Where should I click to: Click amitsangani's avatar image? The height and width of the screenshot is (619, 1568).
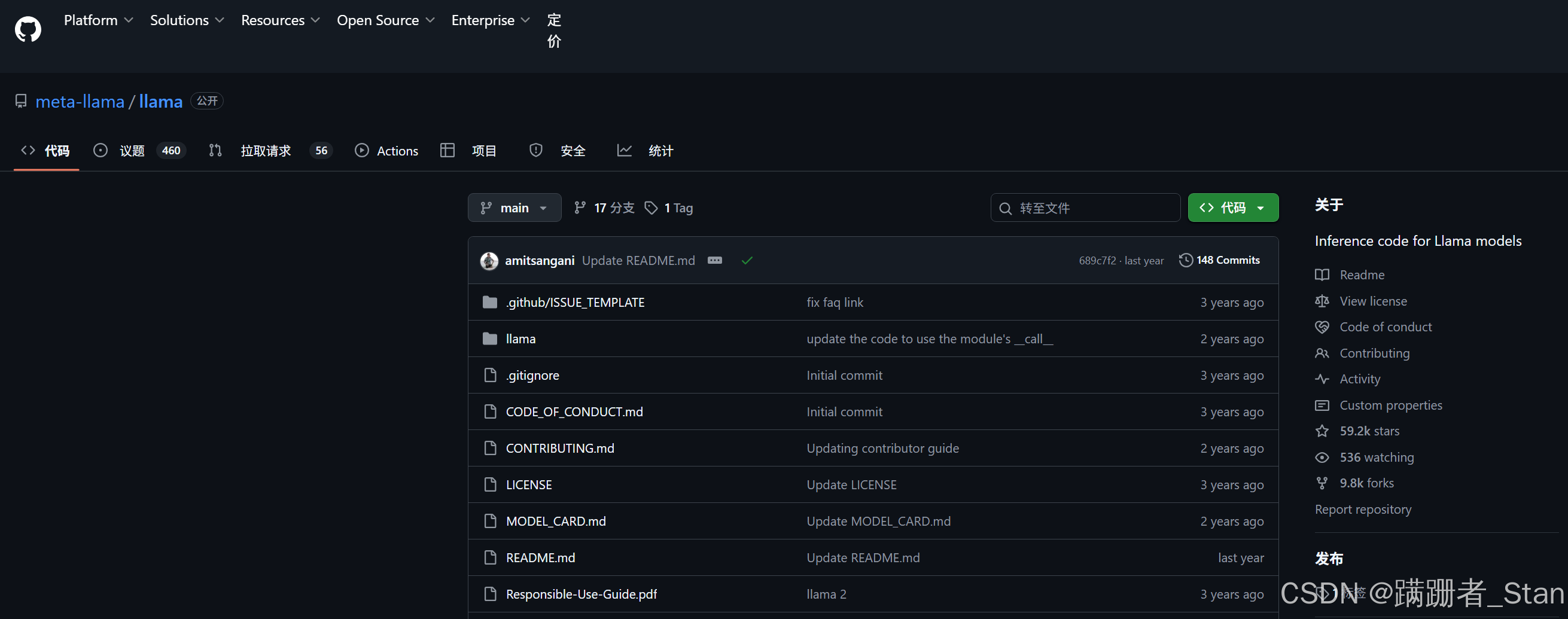489,261
